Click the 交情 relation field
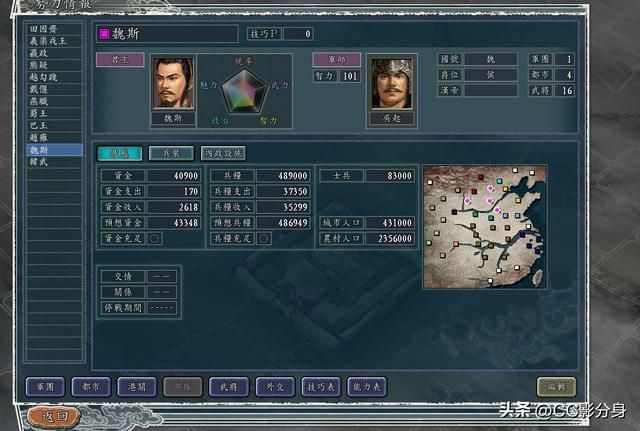Image resolution: width=640 pixels, height=431 pixels. [162, 276]
